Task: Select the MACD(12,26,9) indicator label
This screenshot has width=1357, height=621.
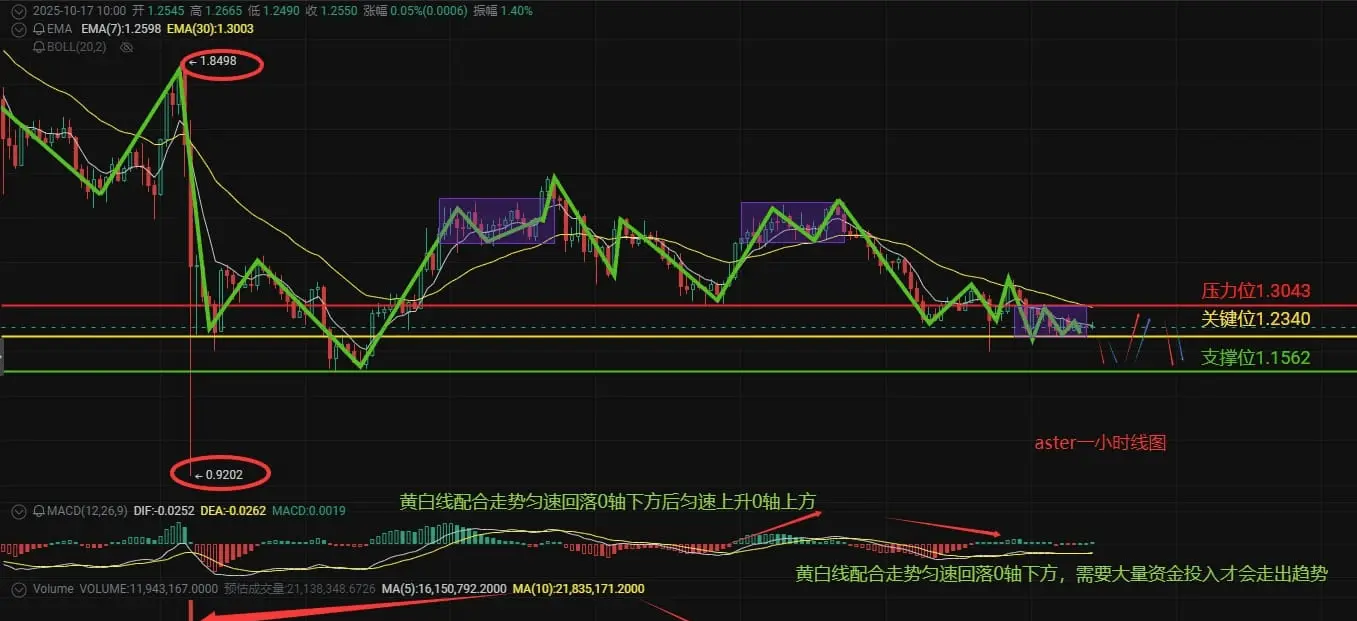Action: pos(87,511)
